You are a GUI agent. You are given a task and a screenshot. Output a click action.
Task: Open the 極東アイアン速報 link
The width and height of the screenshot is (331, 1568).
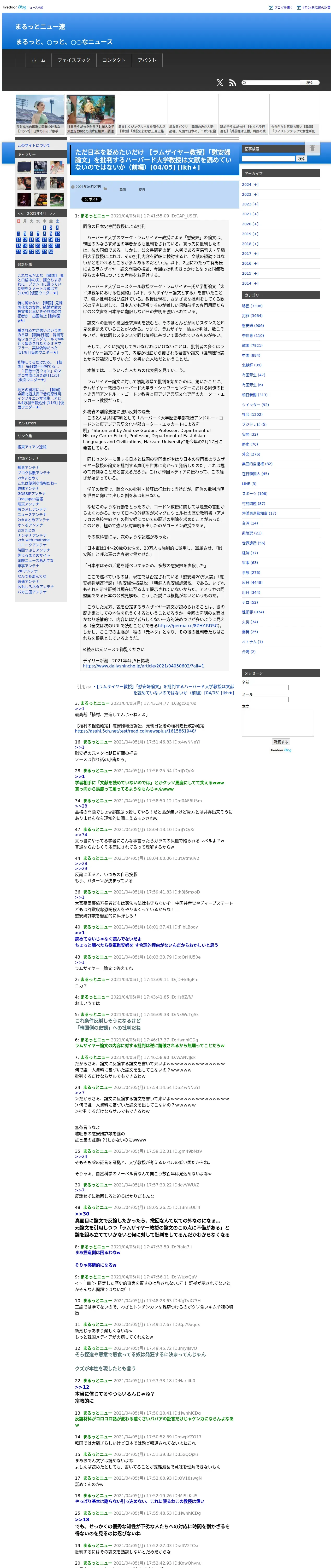tap(32, 447)
